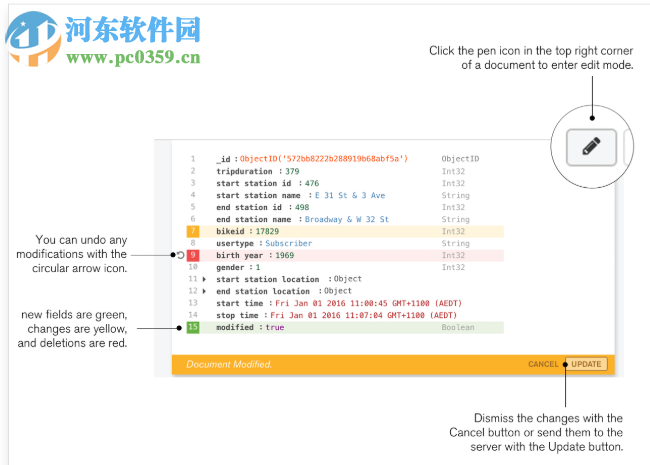Click the bikeid field name
The width and height of the screenshot is (650, 465).
coord(230,231)
